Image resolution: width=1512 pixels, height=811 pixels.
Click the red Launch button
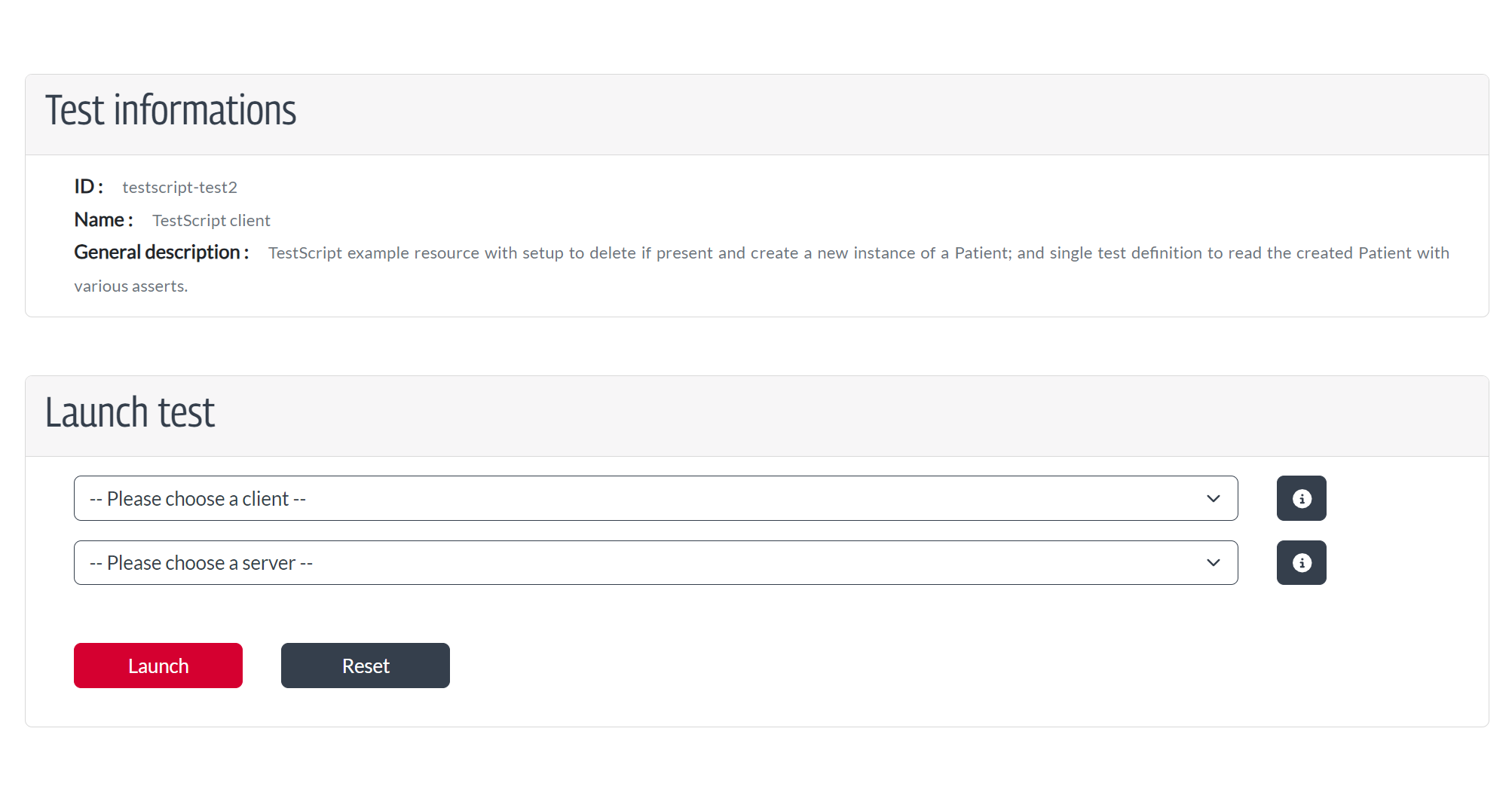point(158,666)
